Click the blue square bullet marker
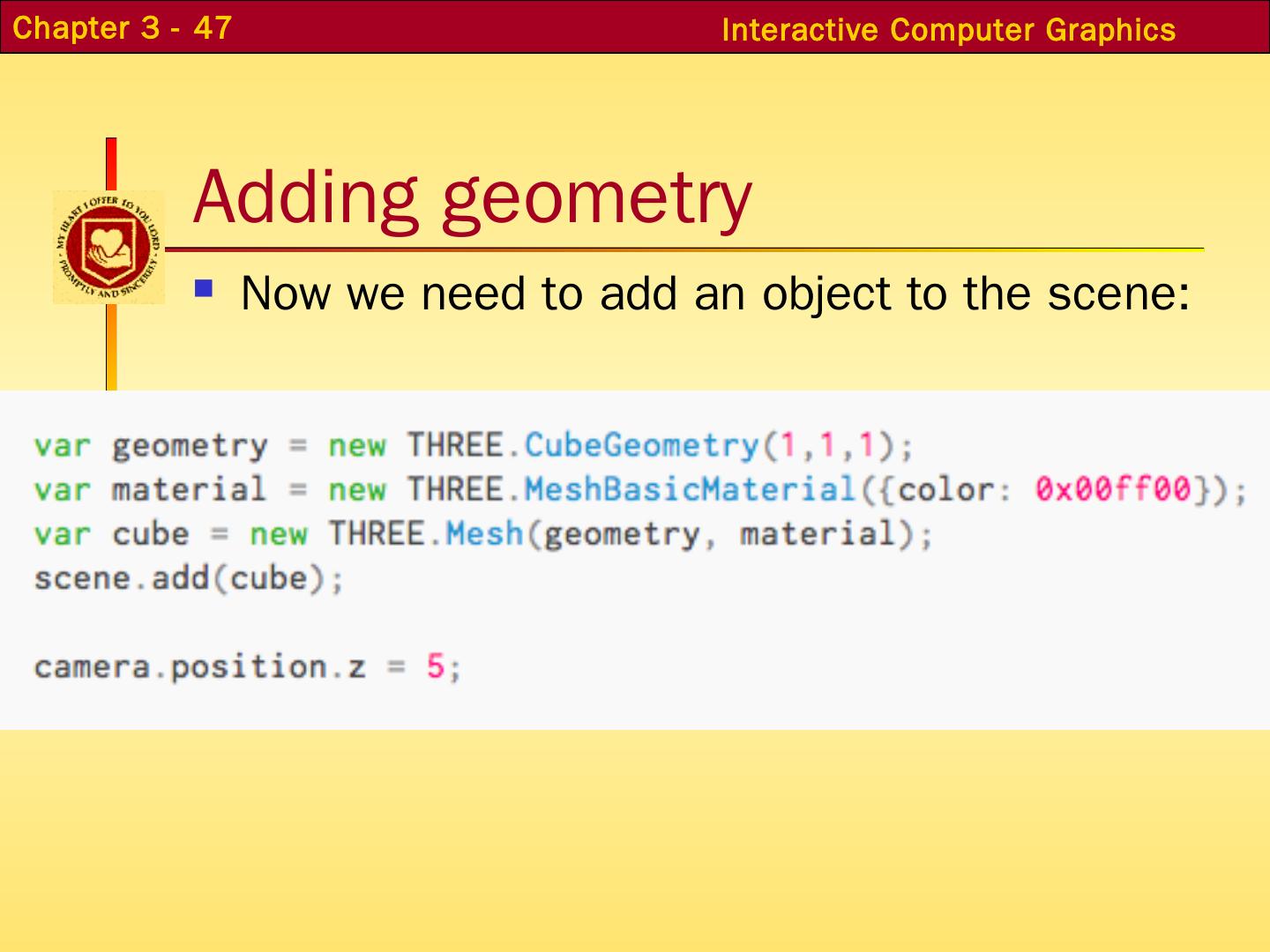This screenshot has height=952, width=1270. tap(205, 288)
